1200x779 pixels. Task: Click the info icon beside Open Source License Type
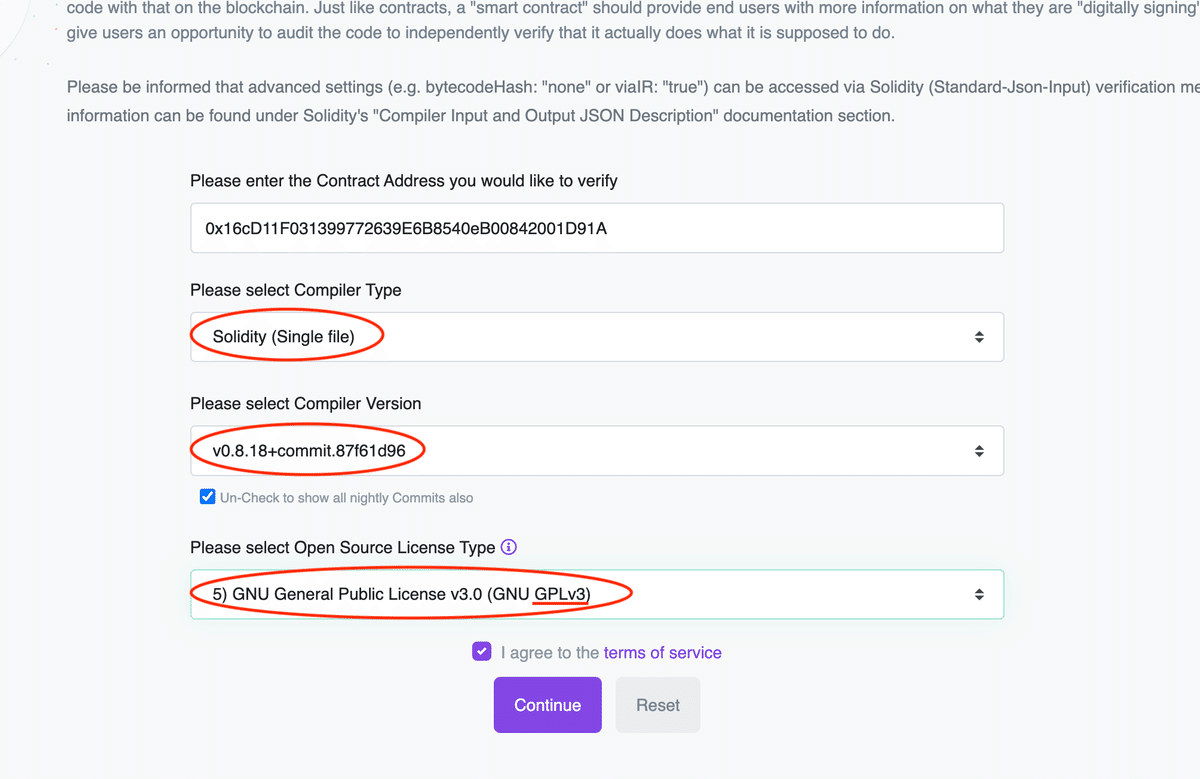pos(508,547)
